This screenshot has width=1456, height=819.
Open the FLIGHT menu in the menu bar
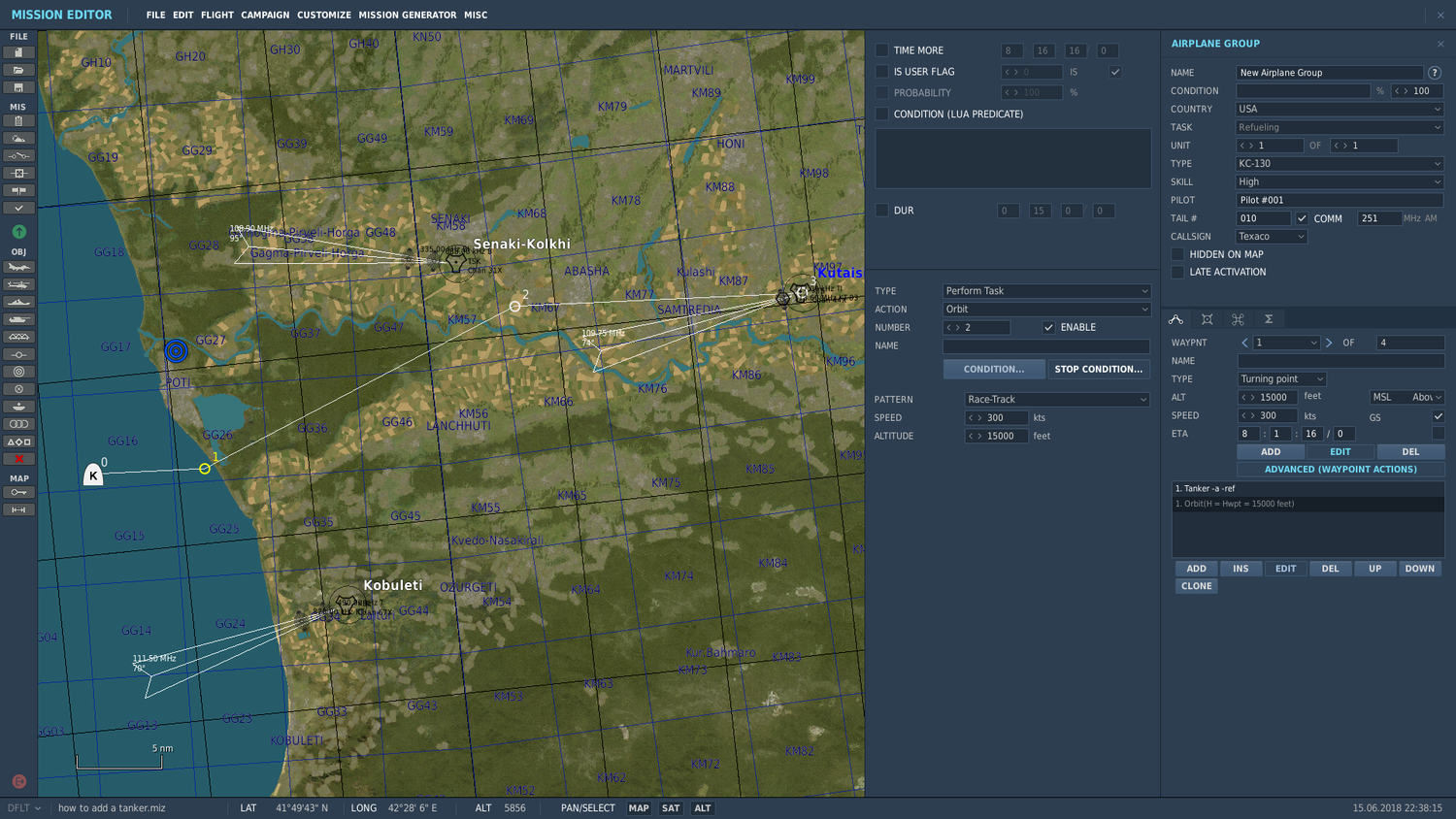pos(216,15)
